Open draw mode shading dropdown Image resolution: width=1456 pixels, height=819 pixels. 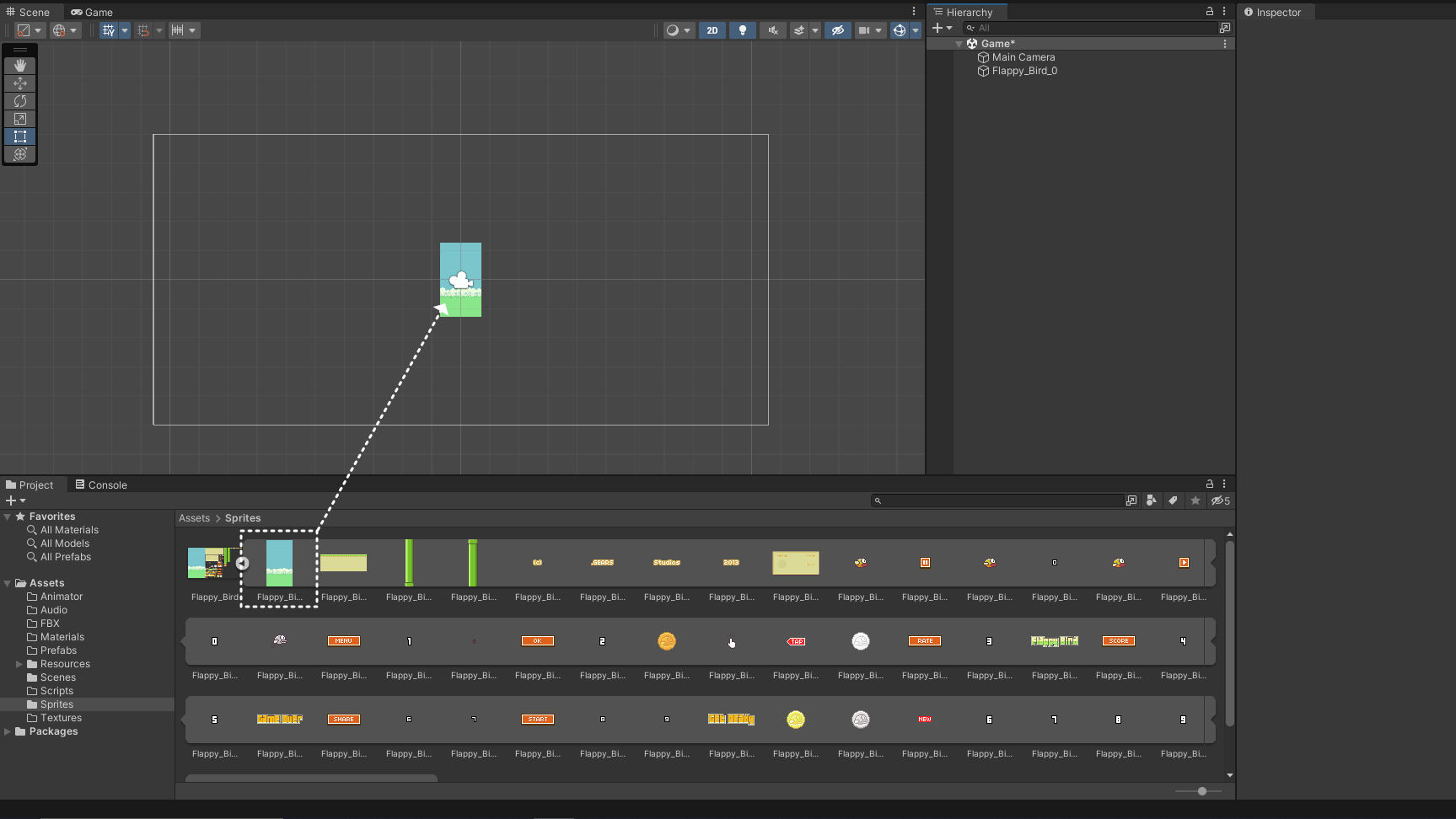coord(679,30)
